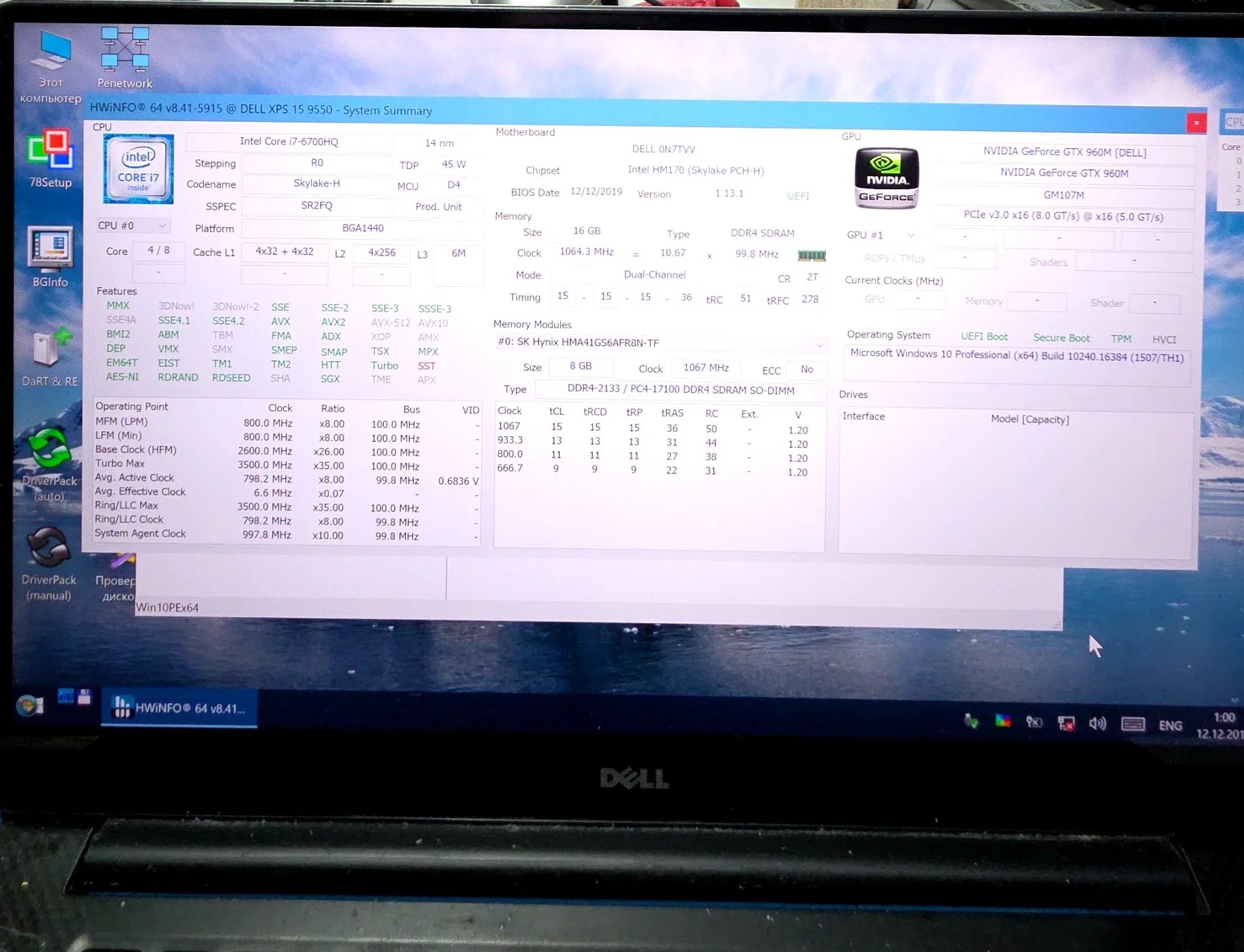Screen dimensions: 1244x952
Task: Switch the ENG input language indicator
Action: [x=1170, y=726]
